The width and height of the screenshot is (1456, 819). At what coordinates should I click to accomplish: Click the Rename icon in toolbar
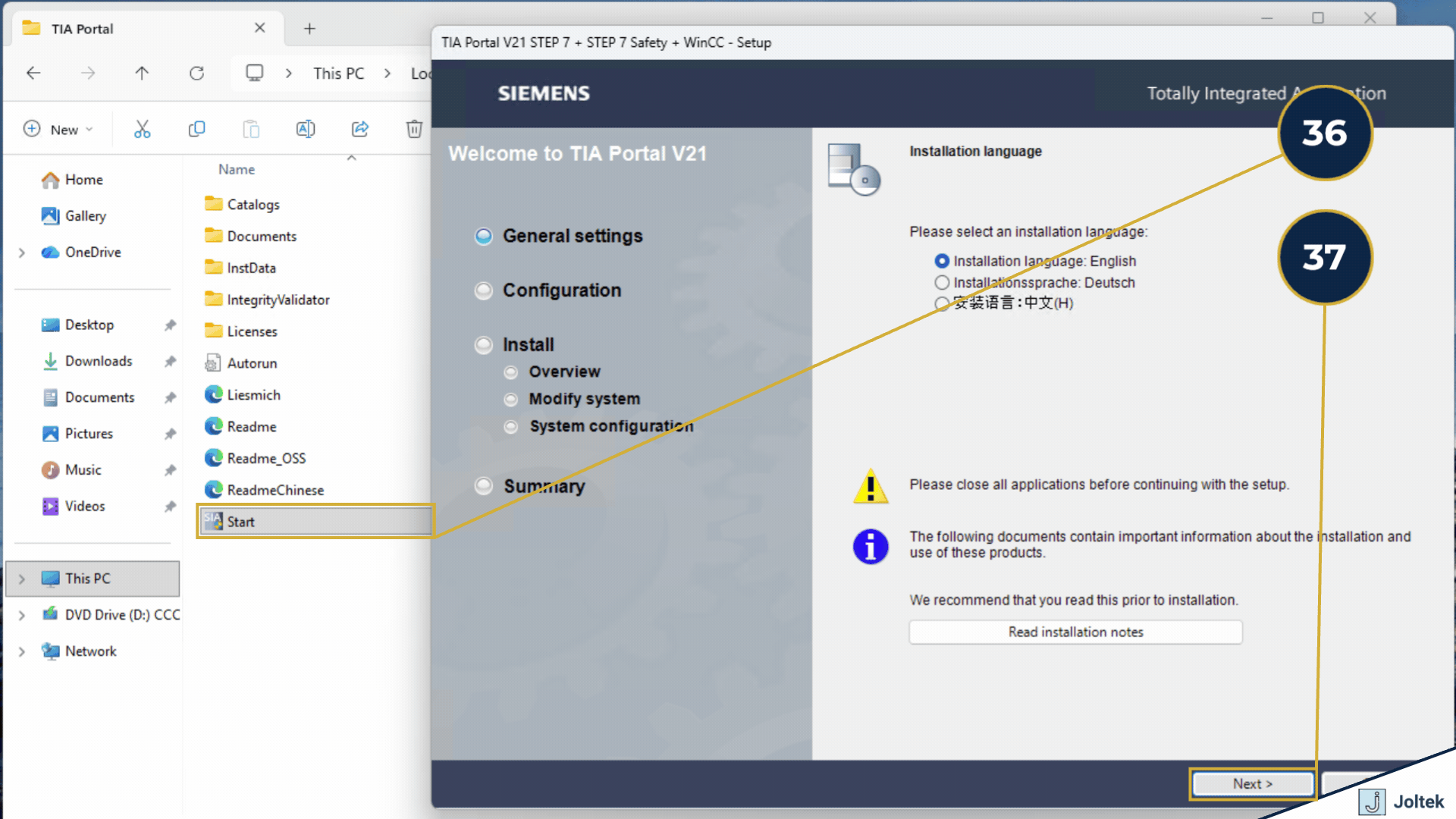click(x=305, y=130)
